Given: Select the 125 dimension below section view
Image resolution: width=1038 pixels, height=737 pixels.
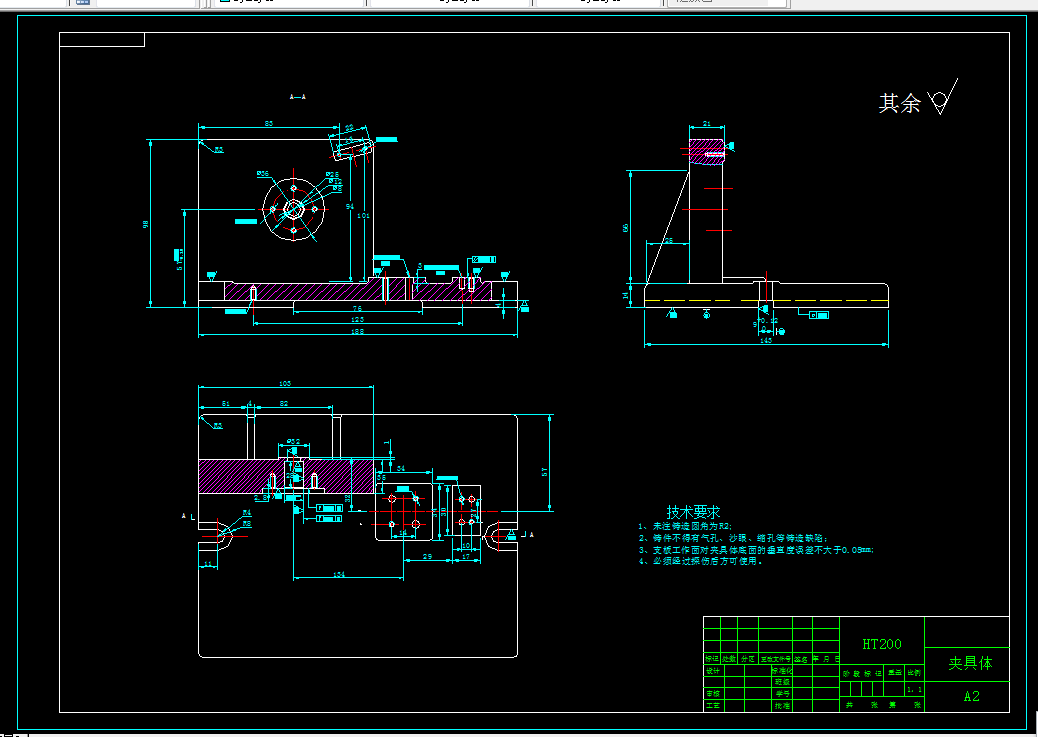Looking at the screenshot, I should [x=357, y=319].
